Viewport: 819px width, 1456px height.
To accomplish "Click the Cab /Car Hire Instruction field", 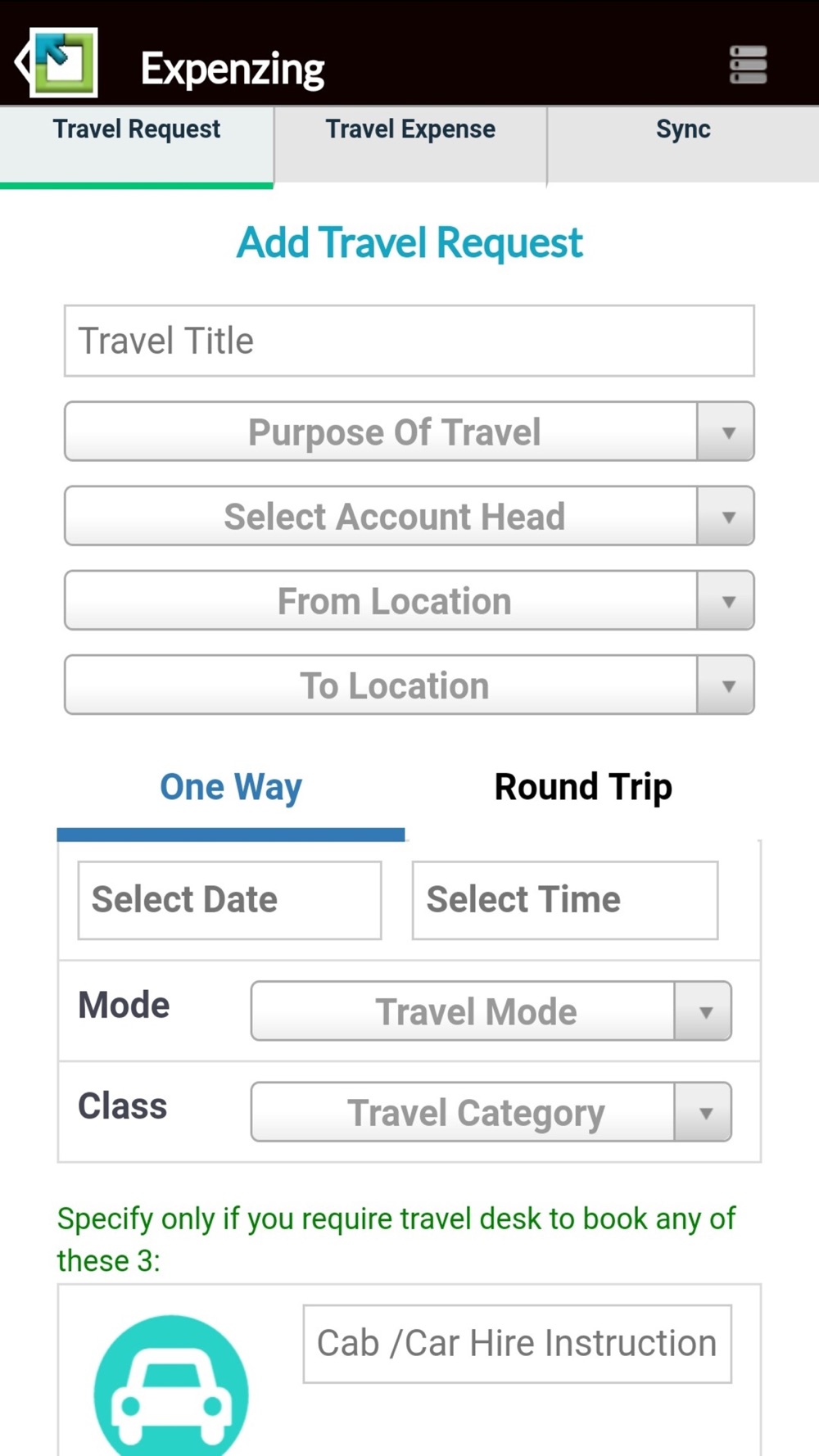I will click(518, 1344).
